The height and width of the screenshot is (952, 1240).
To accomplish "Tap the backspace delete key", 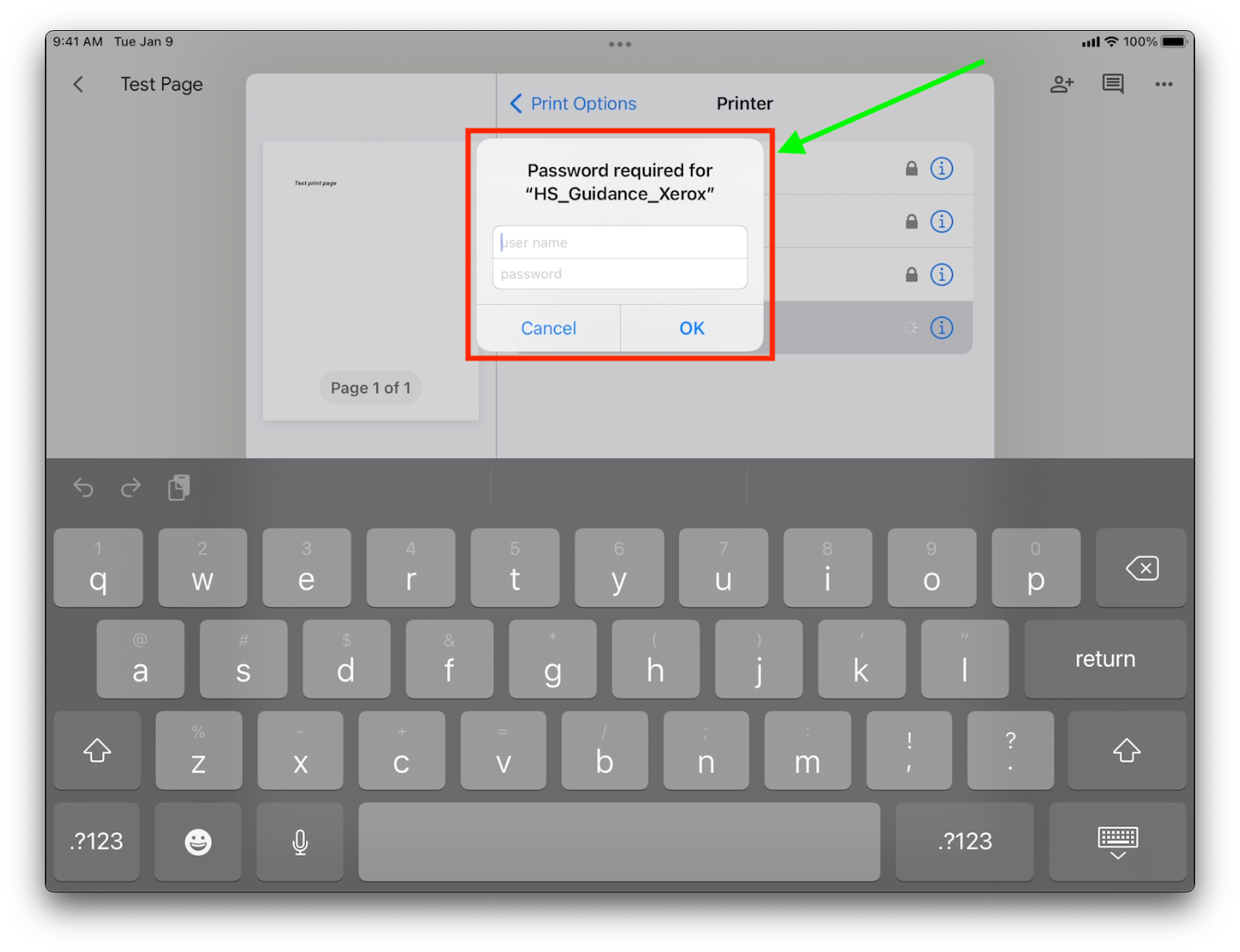I will click(x=1141, y=568).
